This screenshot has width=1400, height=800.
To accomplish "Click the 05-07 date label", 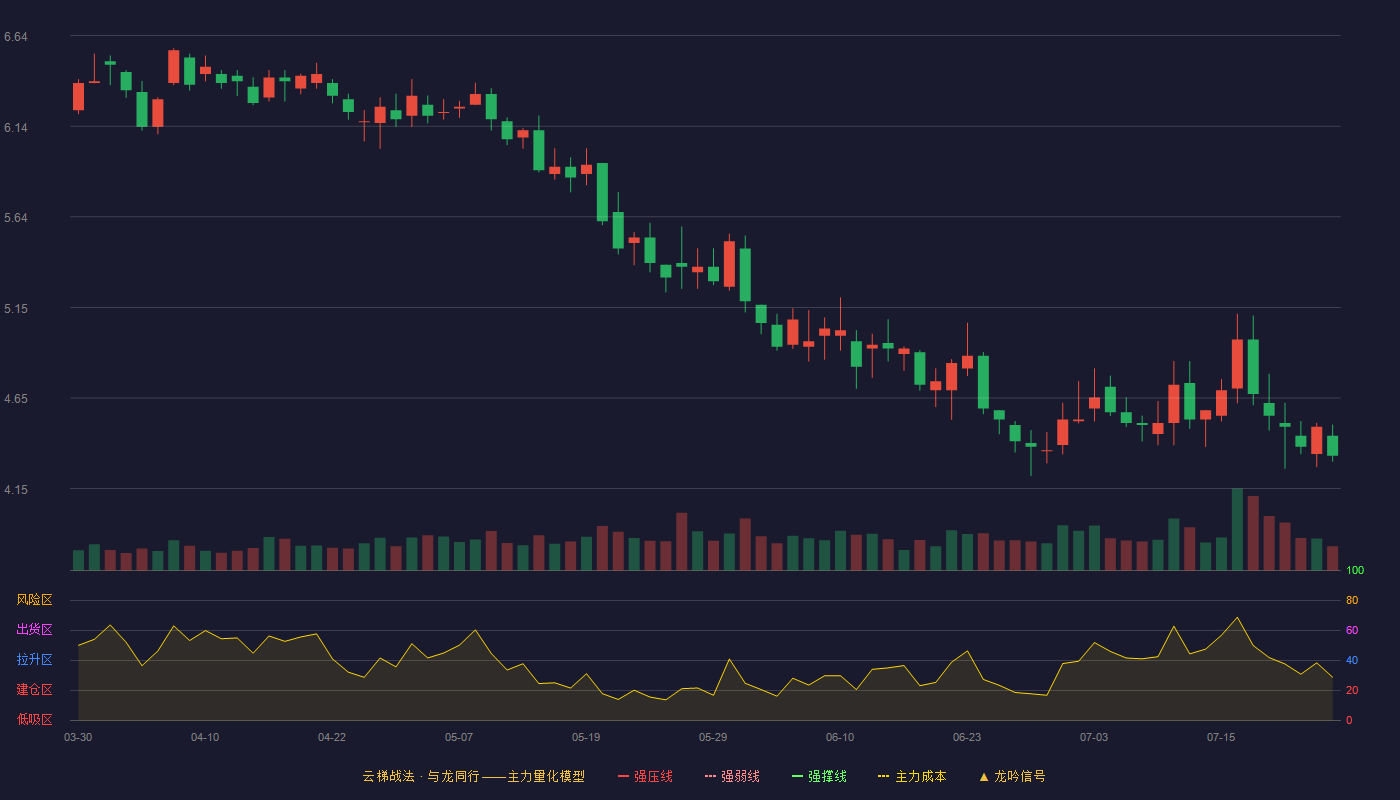I will [x=459, y=737].
